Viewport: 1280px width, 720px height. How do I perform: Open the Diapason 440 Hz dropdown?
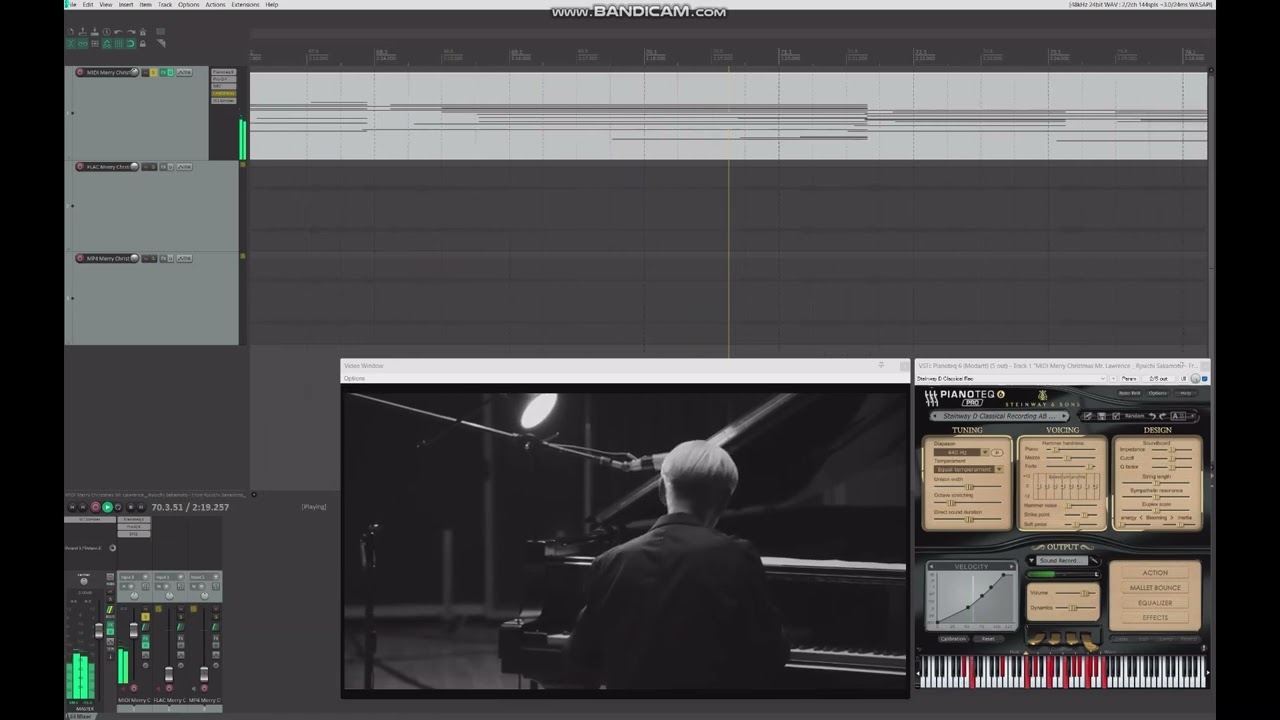click(x=961, y=452)
